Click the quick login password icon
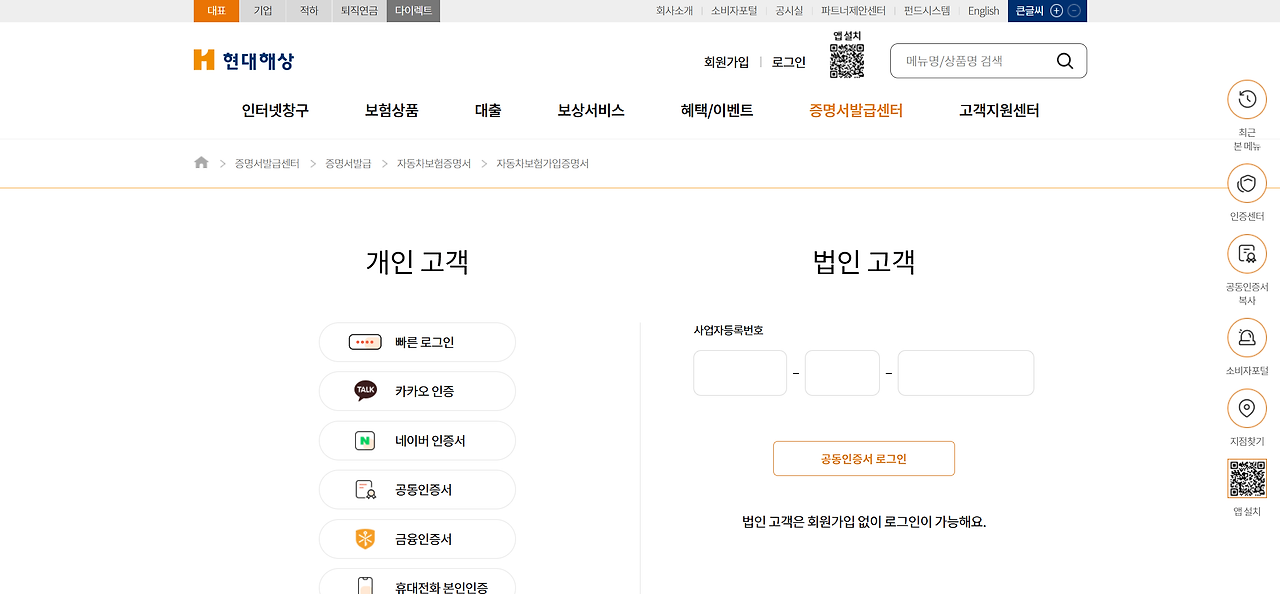 click(x=365, y=342)
